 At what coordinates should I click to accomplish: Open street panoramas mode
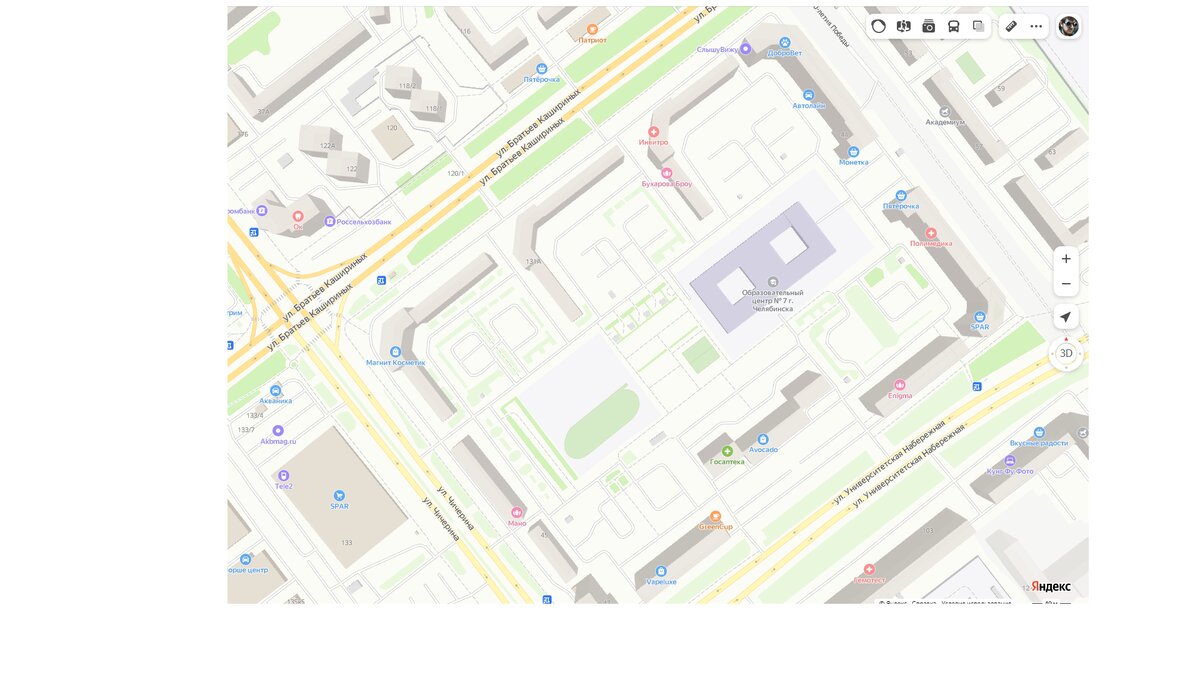[x=904, y=26]
